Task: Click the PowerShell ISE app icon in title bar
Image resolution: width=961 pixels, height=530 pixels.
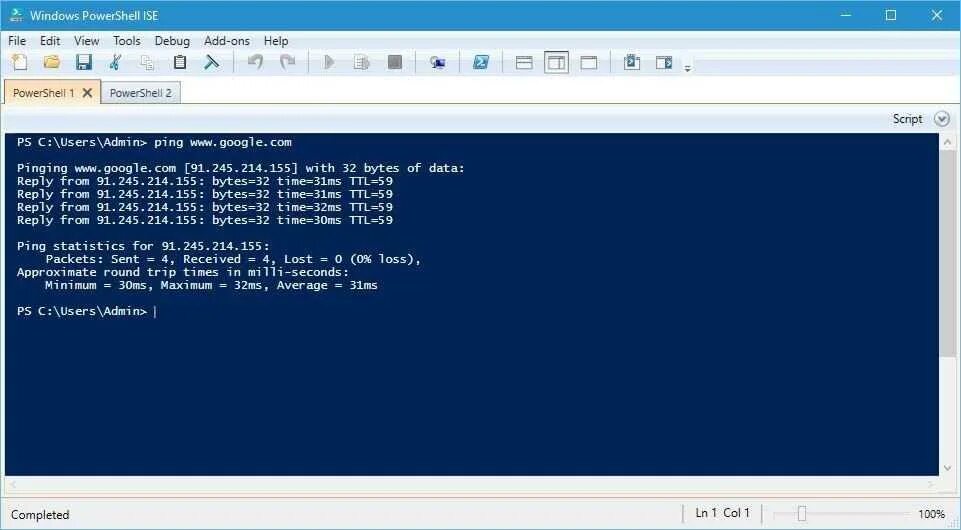Action: click(17, 15)
